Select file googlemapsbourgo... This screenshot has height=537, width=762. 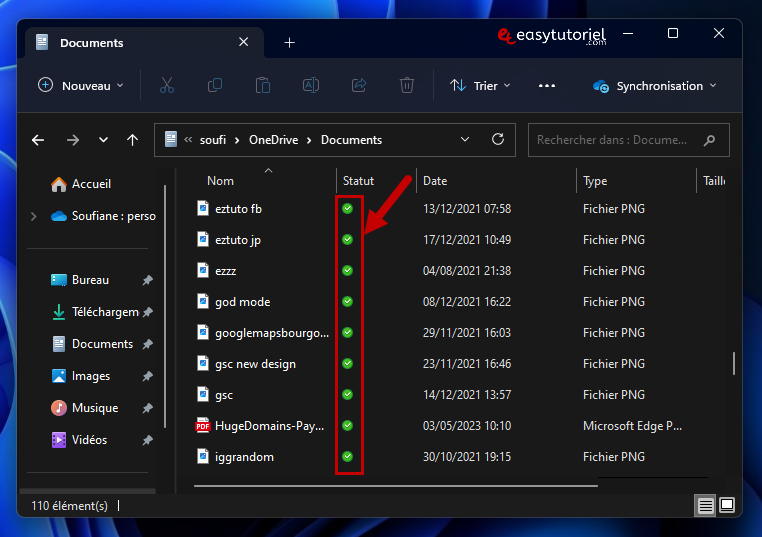pos(272,333)
